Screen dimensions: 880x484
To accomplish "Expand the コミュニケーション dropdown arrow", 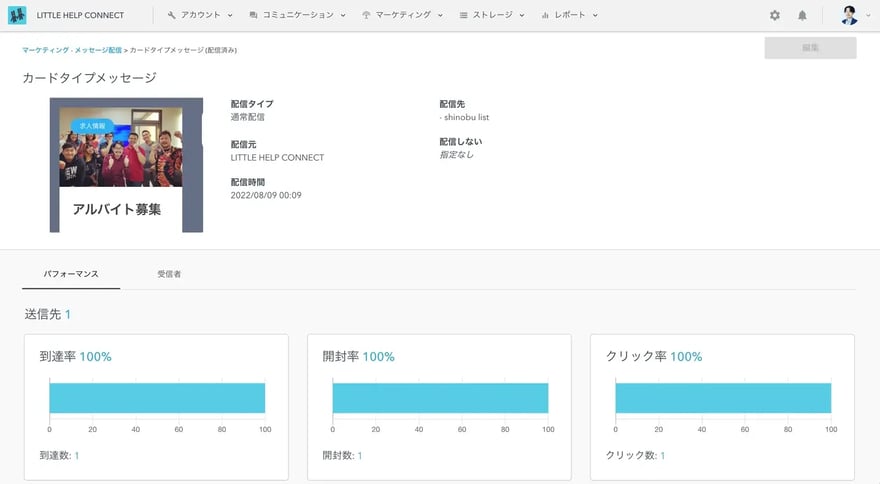I will coord(343,16).
